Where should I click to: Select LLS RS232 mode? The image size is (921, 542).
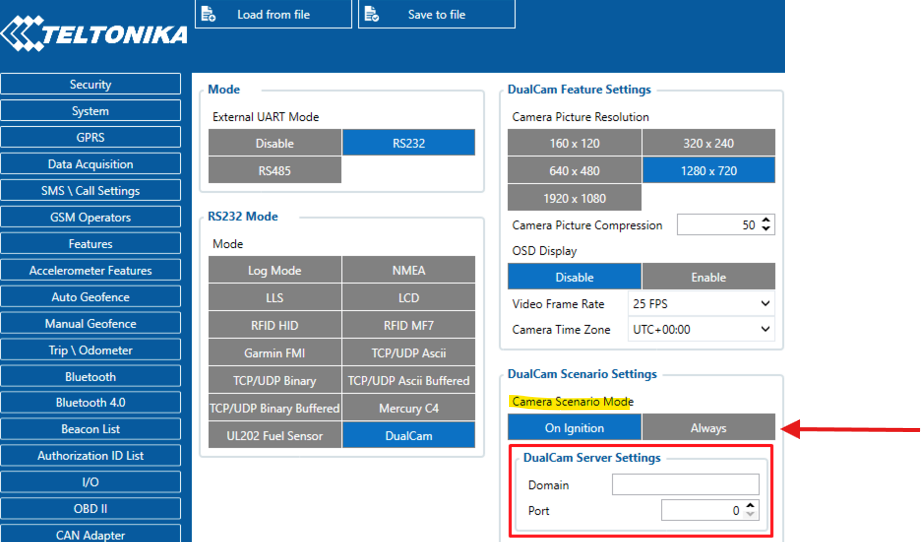274,298
